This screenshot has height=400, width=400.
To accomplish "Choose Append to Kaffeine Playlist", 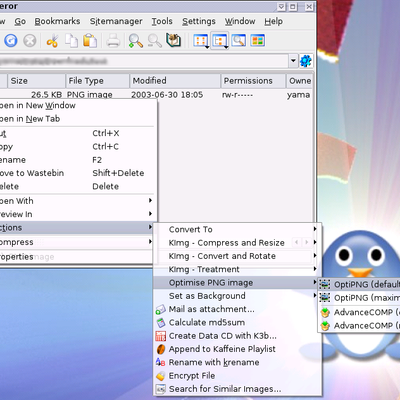I will tap(237, 349).
